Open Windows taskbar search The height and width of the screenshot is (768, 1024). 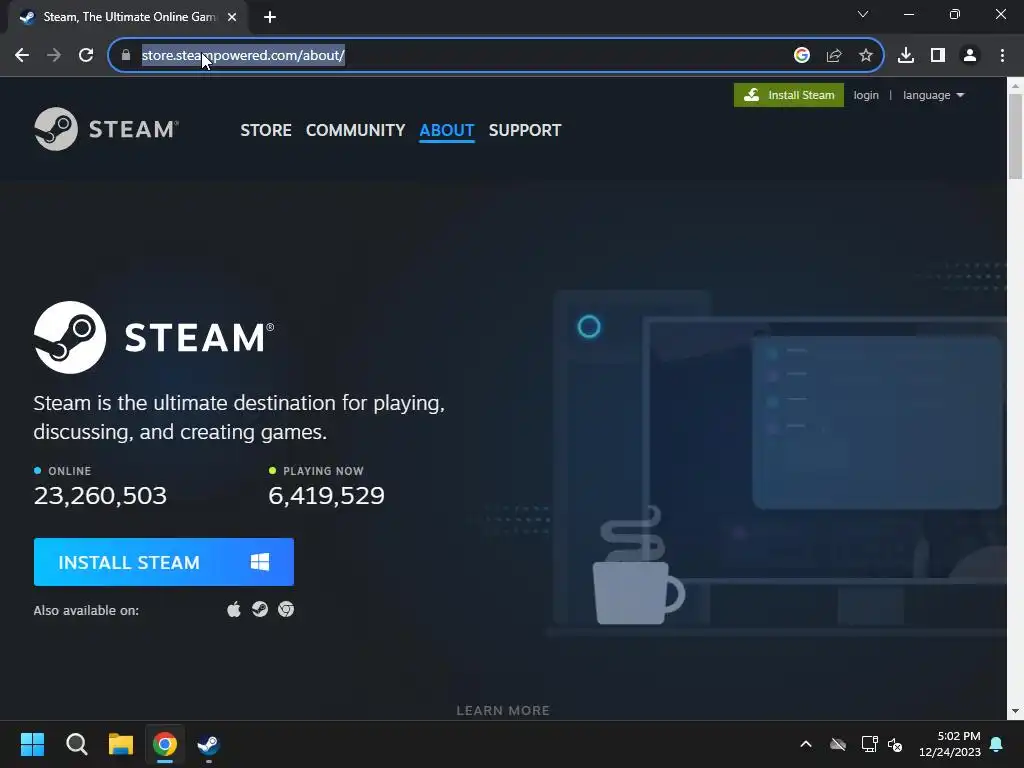76,744
